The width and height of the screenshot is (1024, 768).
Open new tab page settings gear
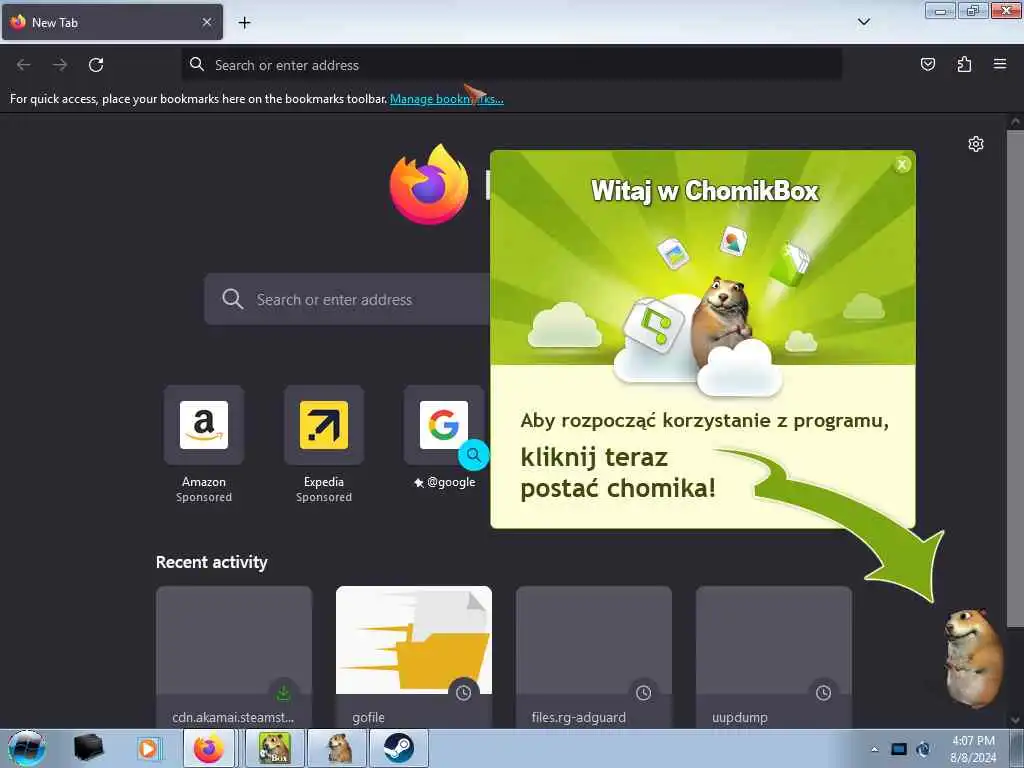tap(976, 144)
